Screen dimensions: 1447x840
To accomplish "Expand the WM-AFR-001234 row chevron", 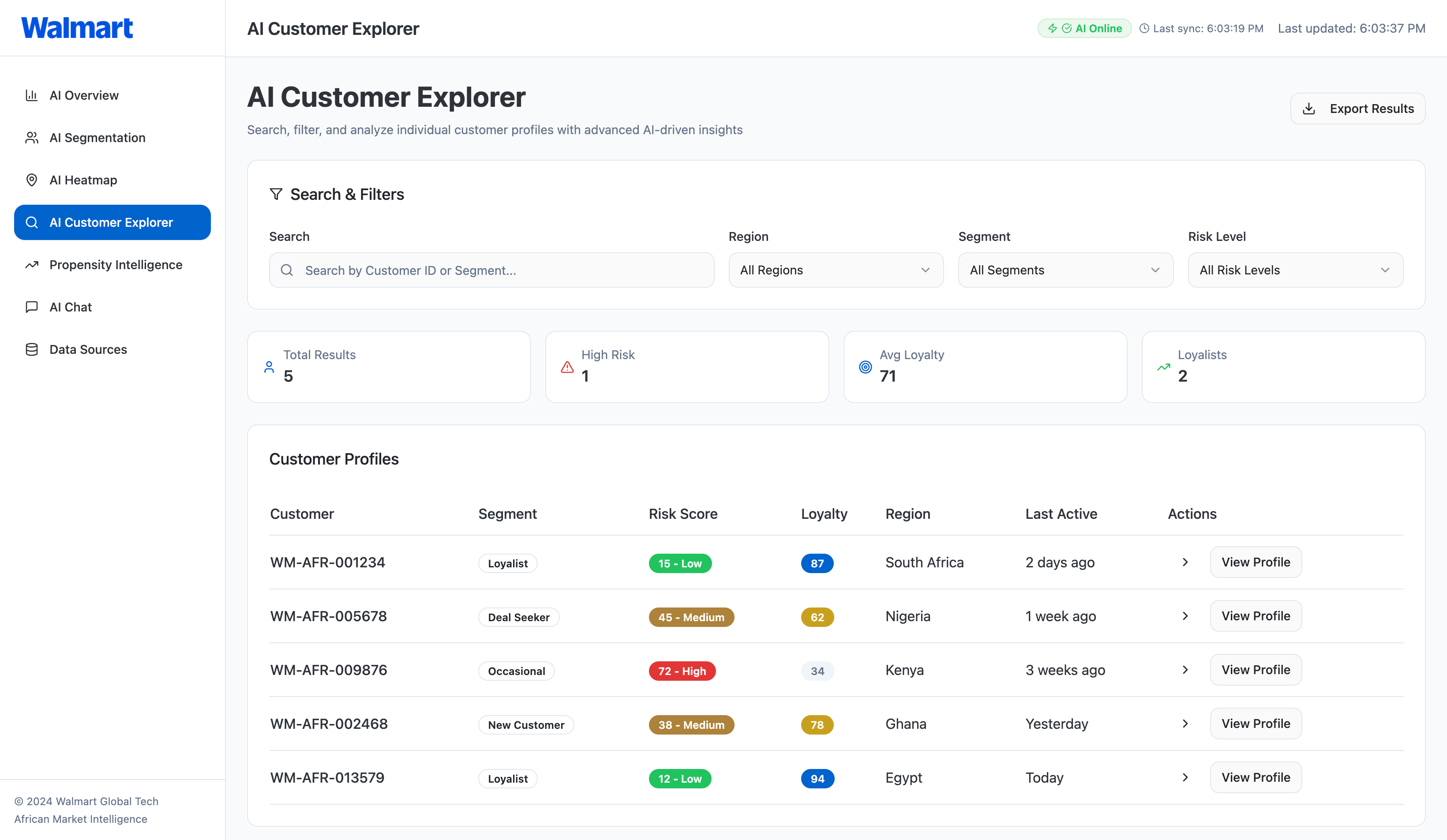I will tap(1185, 562).
